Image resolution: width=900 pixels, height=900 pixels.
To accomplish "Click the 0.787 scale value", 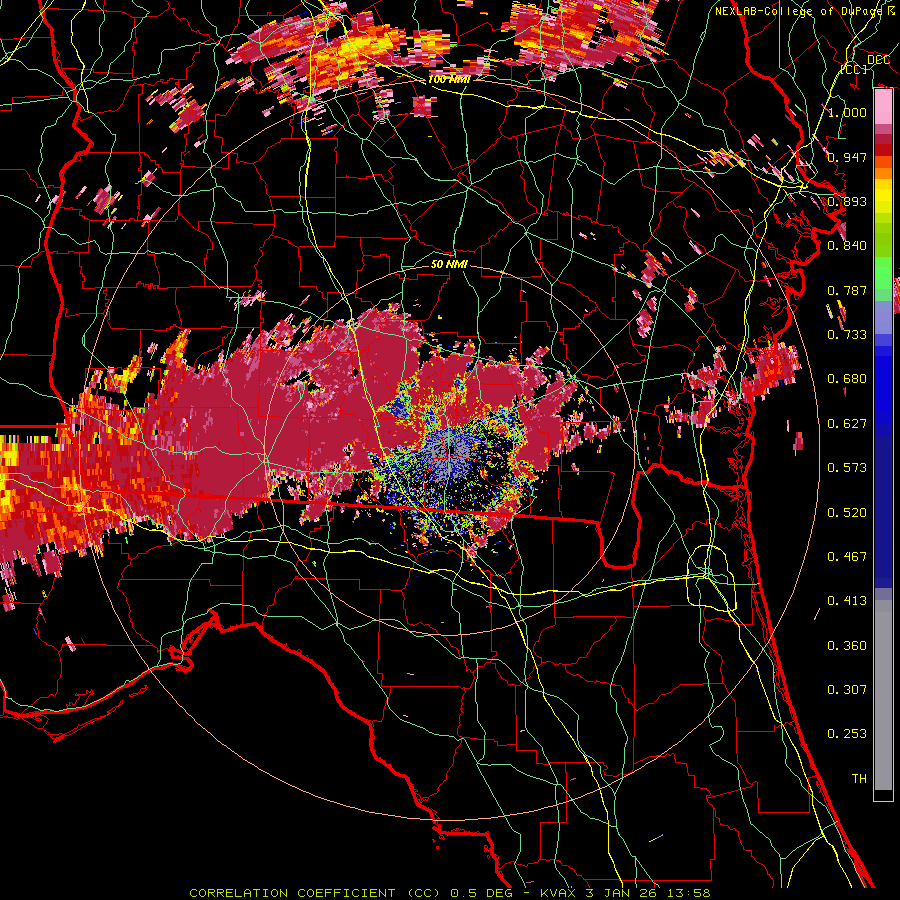I will coord(847,290).
